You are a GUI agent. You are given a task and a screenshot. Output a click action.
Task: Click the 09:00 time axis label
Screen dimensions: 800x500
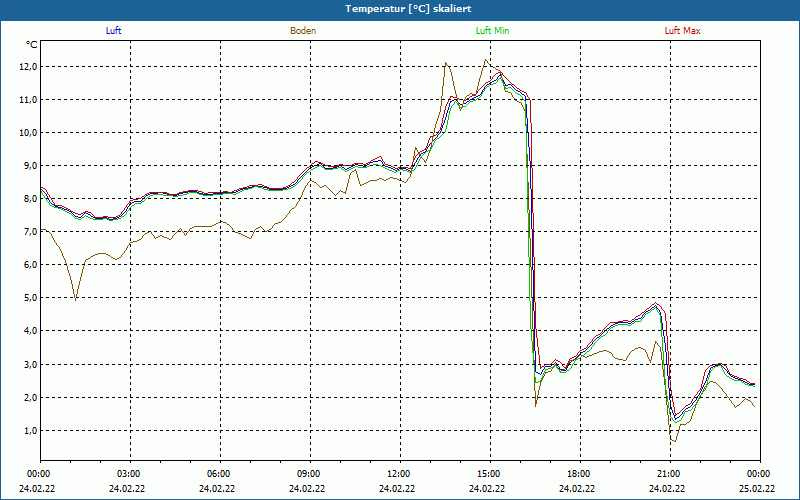[310, 474]
